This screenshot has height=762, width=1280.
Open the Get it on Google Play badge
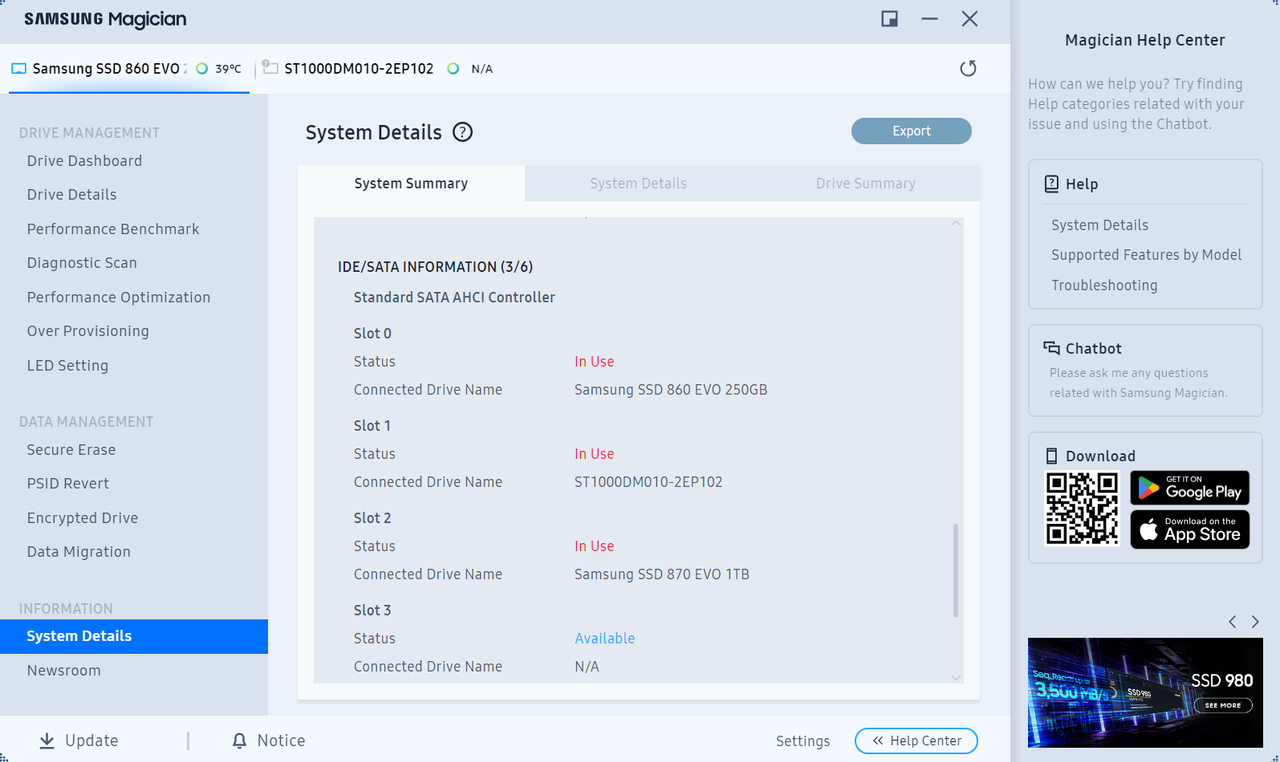[x=1190, y=487]
